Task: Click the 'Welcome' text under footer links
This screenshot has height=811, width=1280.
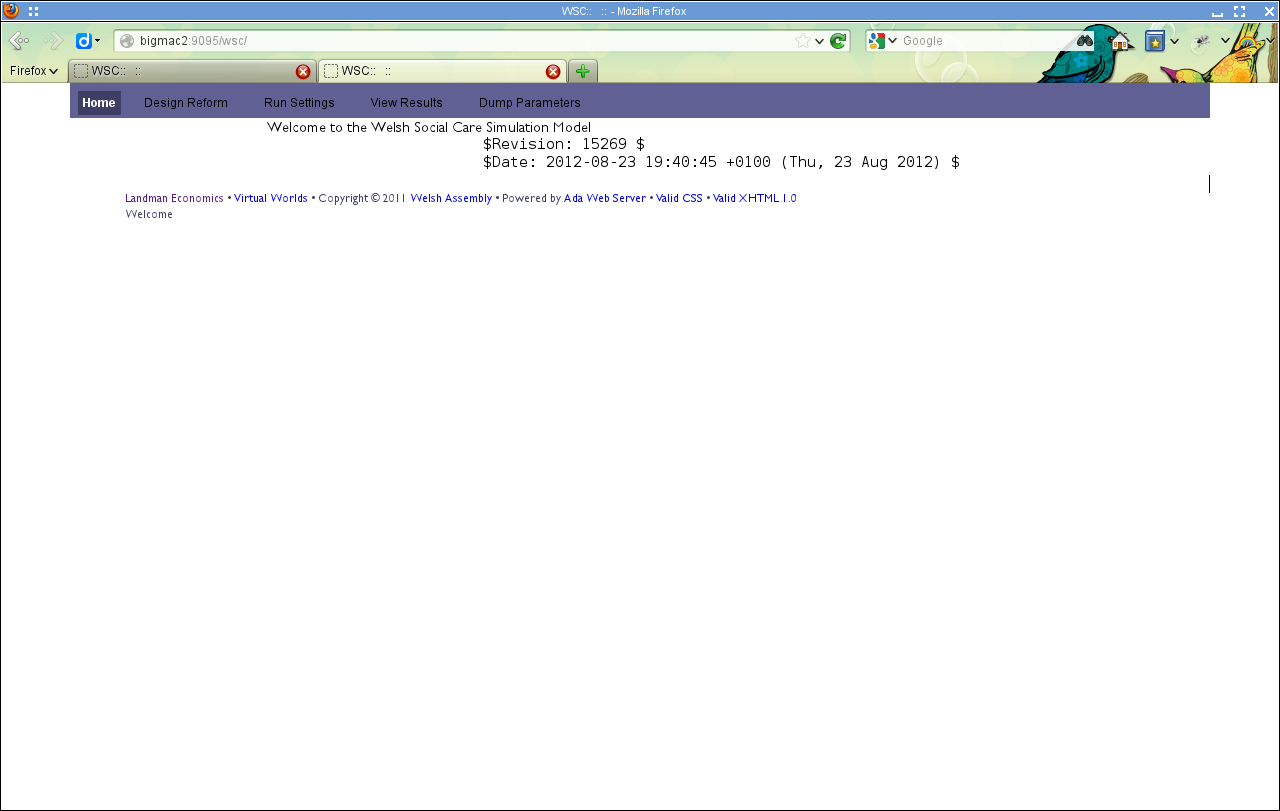Action: pos(149,214)
